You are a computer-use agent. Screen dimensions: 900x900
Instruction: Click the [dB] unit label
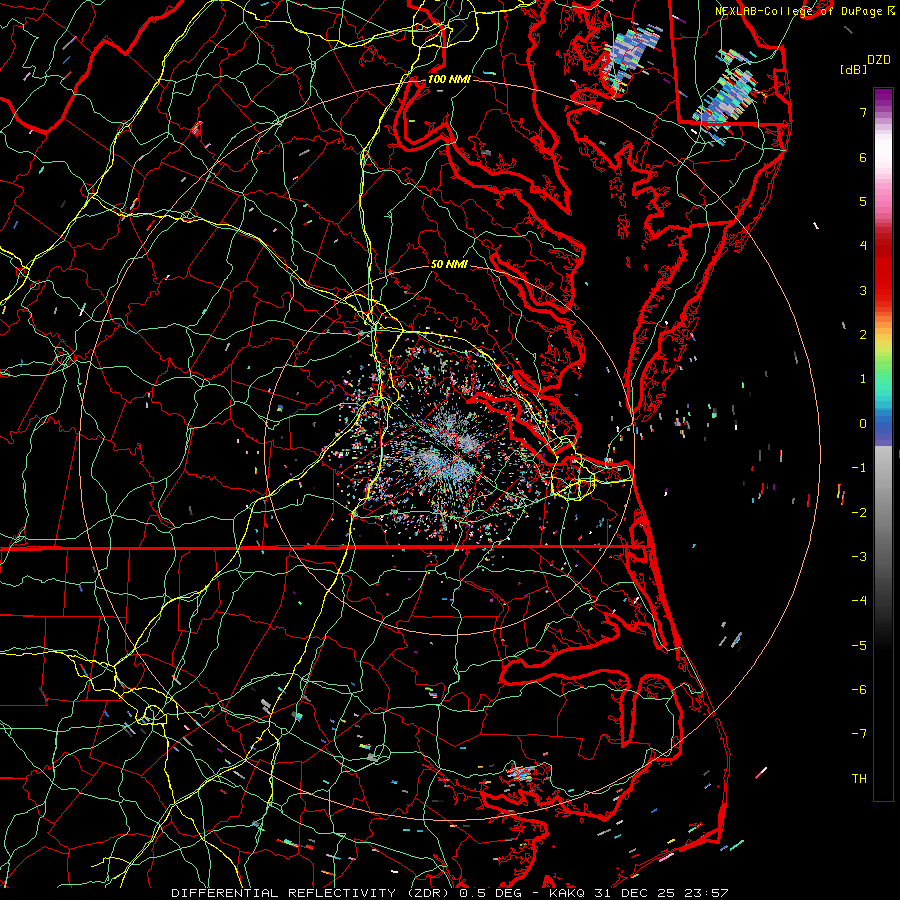pos(854,69)
